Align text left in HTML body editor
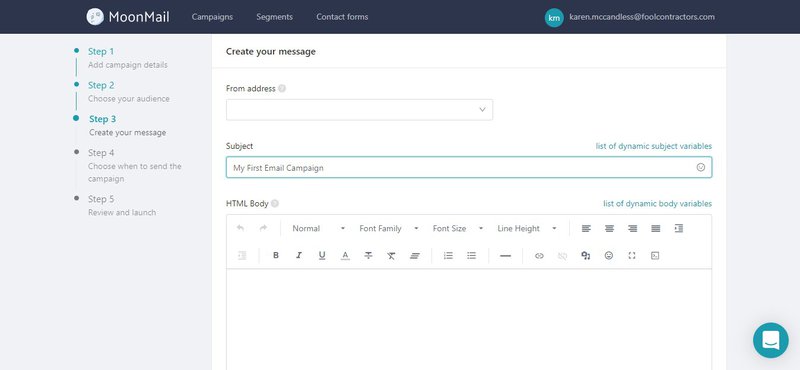The width and height of the screenshot is (800, 370). [586, 229]
